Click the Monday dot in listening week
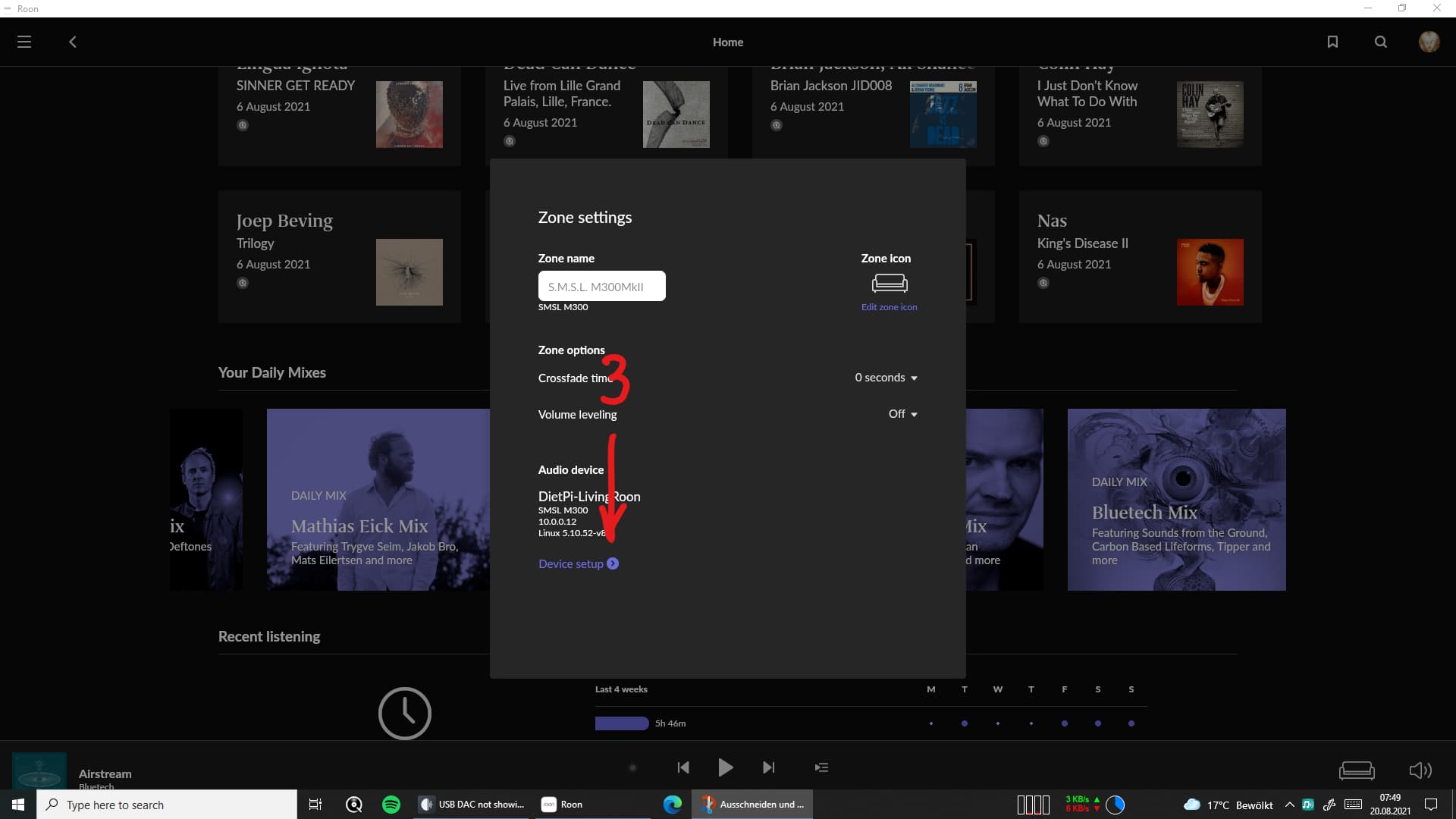Viewport: 1456px width, 819px height. [931, 723]
